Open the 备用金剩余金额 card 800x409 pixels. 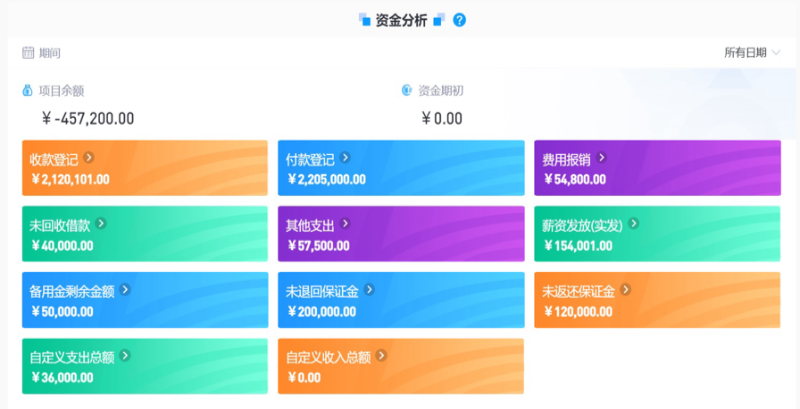144,300
